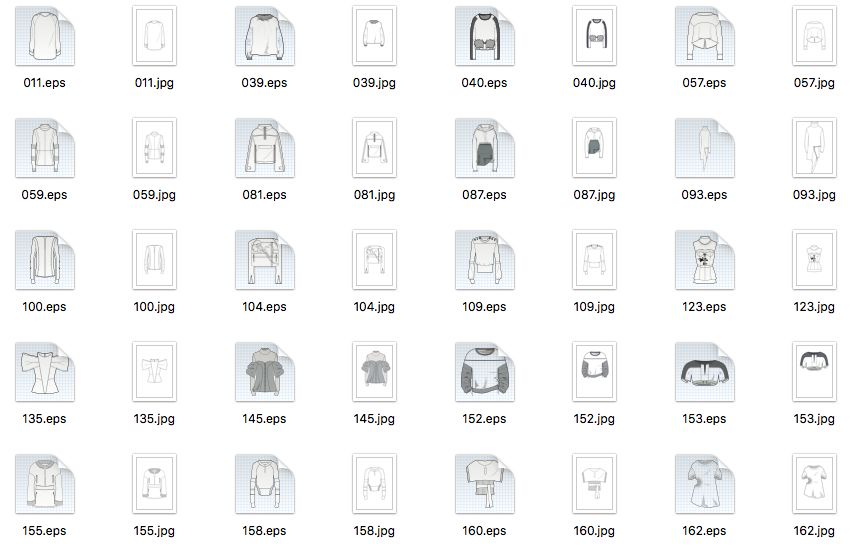This screenshot has width=858, height=556.
Task: Select the 155.jpg thumbnail
Action: point(154,484)
